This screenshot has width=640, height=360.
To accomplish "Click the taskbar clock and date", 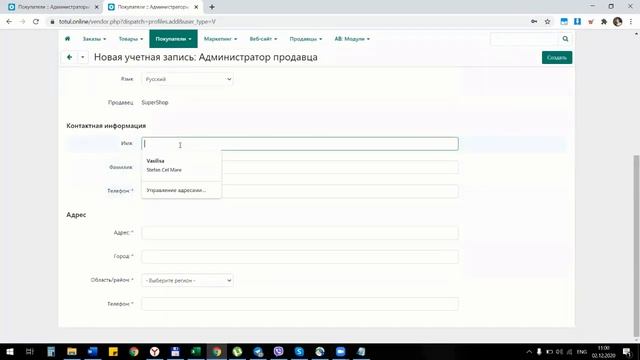I will point(603,351).
